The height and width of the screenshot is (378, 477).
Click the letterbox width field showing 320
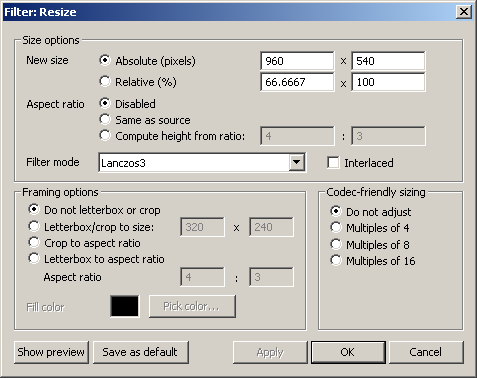pyautogui.click(x=202, y=227)
